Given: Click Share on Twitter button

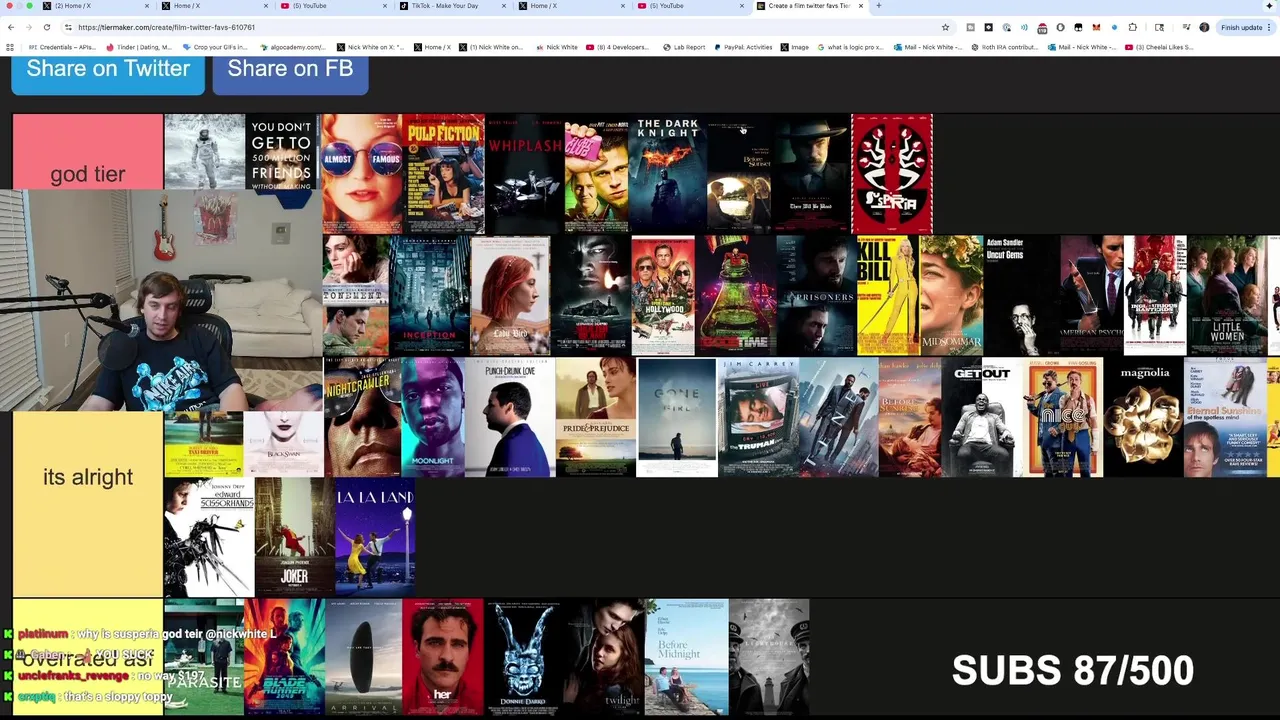Looking at the screenshot, I should tap(108, 70).
